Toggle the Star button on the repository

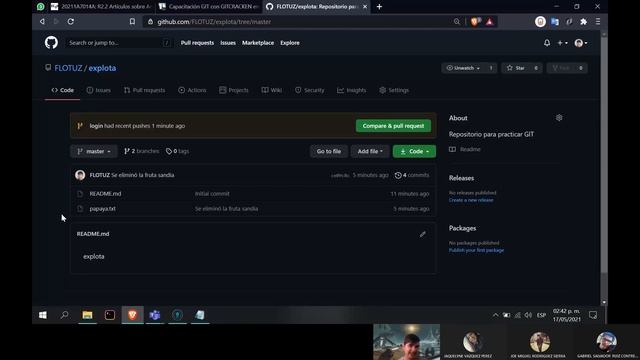(516, 68)
